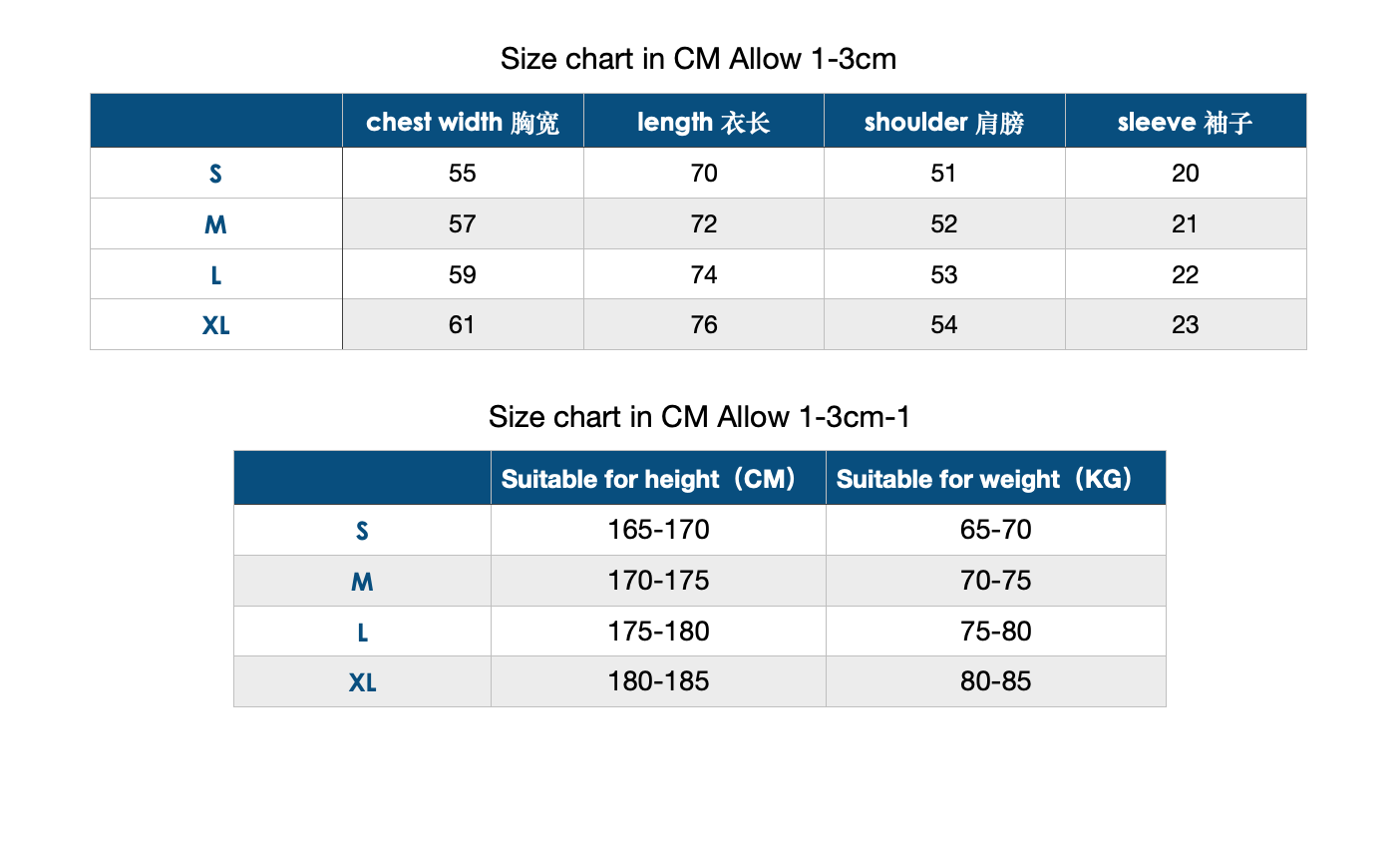Click the length value 76 cell
The height and width of the screenshot is (860, 1400).
[703, 325]
